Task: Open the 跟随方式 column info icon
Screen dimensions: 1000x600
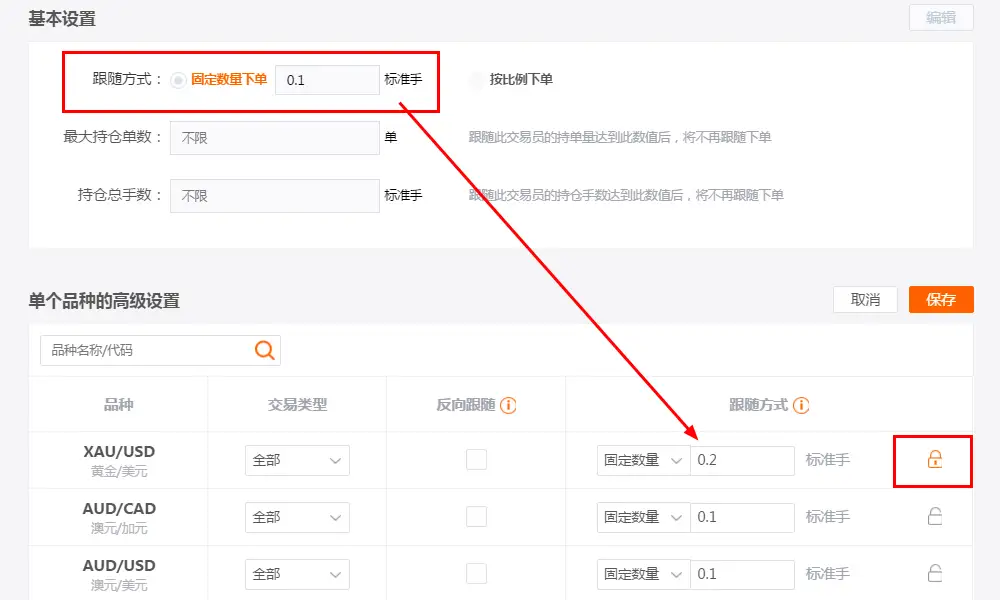Action: [x=801, y=405]
